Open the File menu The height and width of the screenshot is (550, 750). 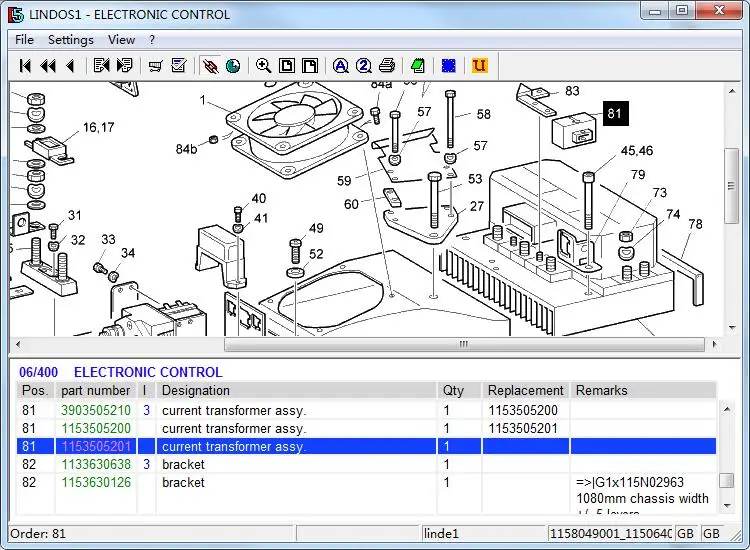coord(24,40)
